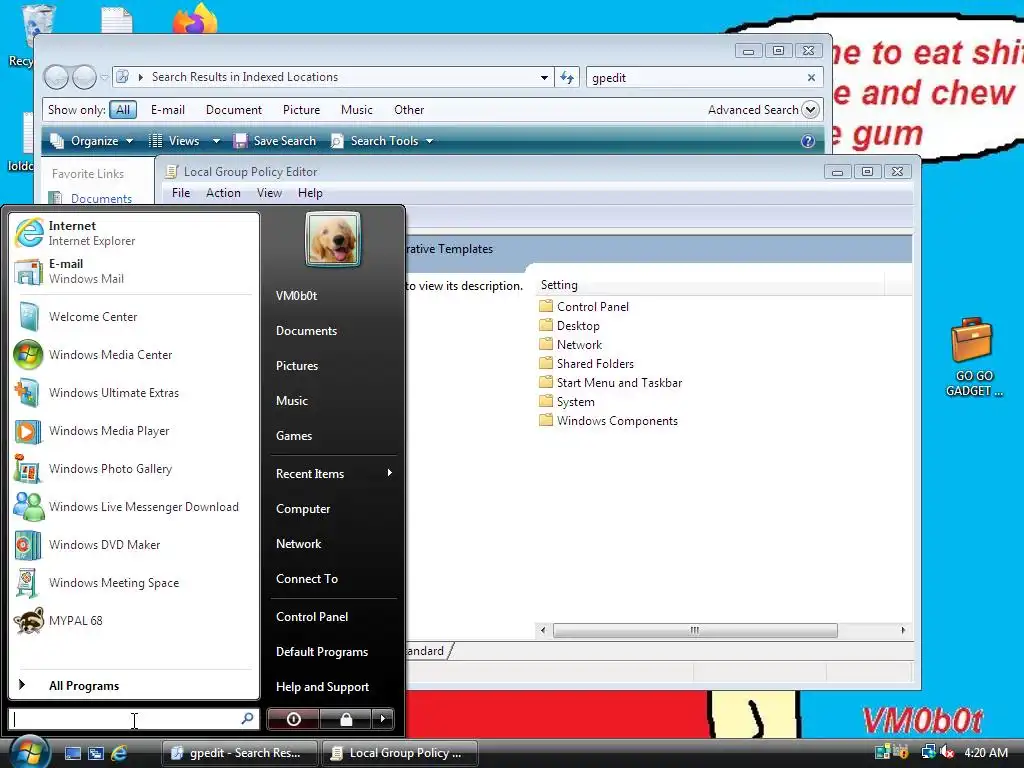The height and width of the screenshot is (768, 1024).
Task: Select Windows Components folder
Action: (x=609, y=421)
